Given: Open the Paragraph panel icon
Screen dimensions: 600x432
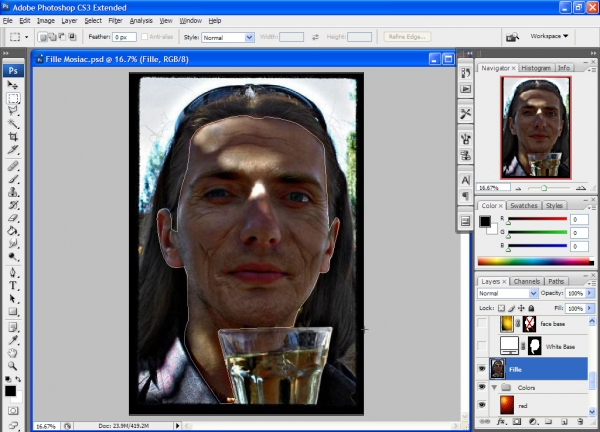Looking at the screenshot, I should [465, 196].
